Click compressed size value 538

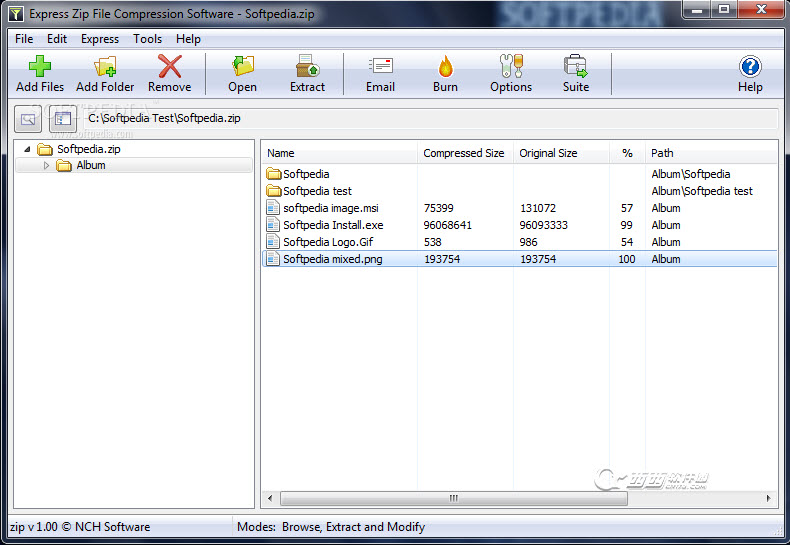(x=432, y=242)
